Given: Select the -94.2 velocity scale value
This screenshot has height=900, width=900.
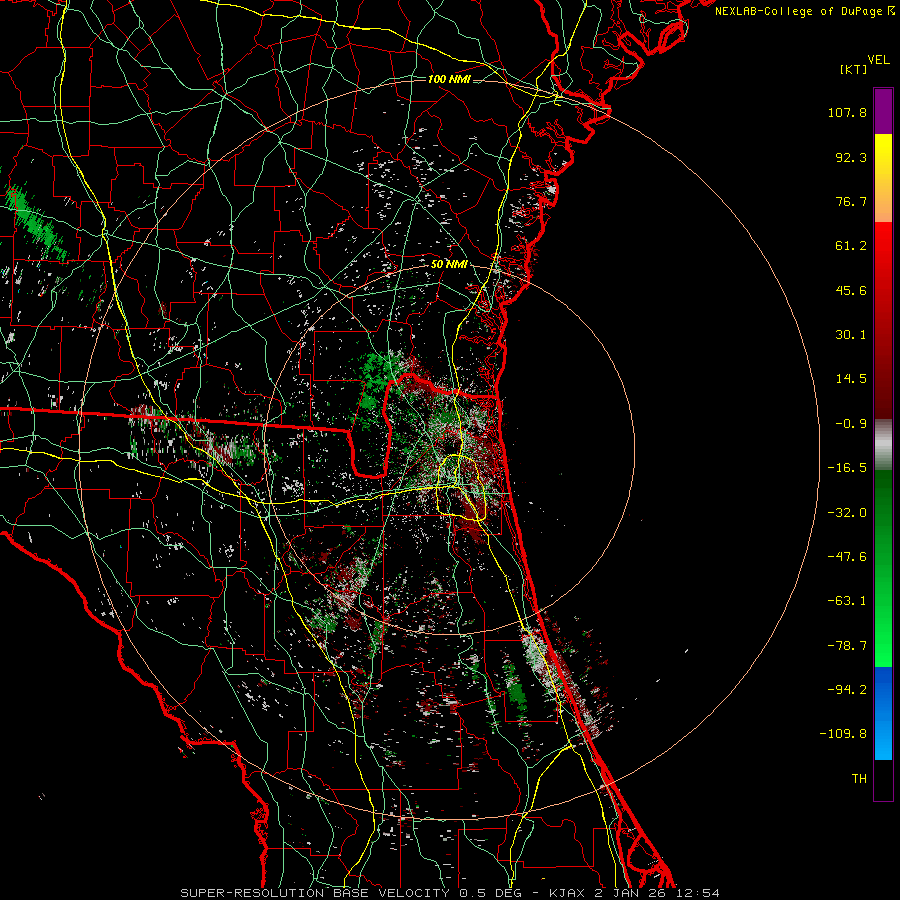Looking at the screenshot, I should point(847,690).
